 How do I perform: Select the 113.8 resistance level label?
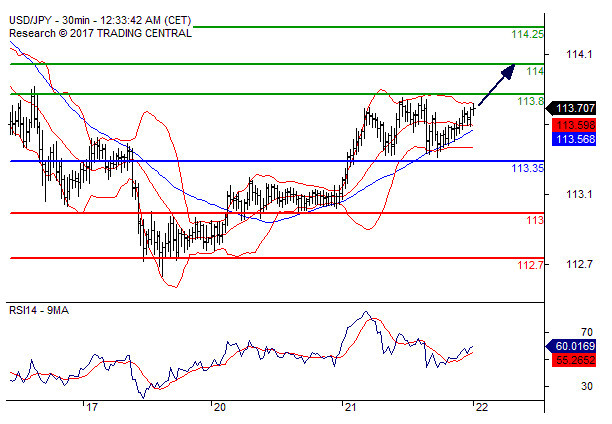530,102
